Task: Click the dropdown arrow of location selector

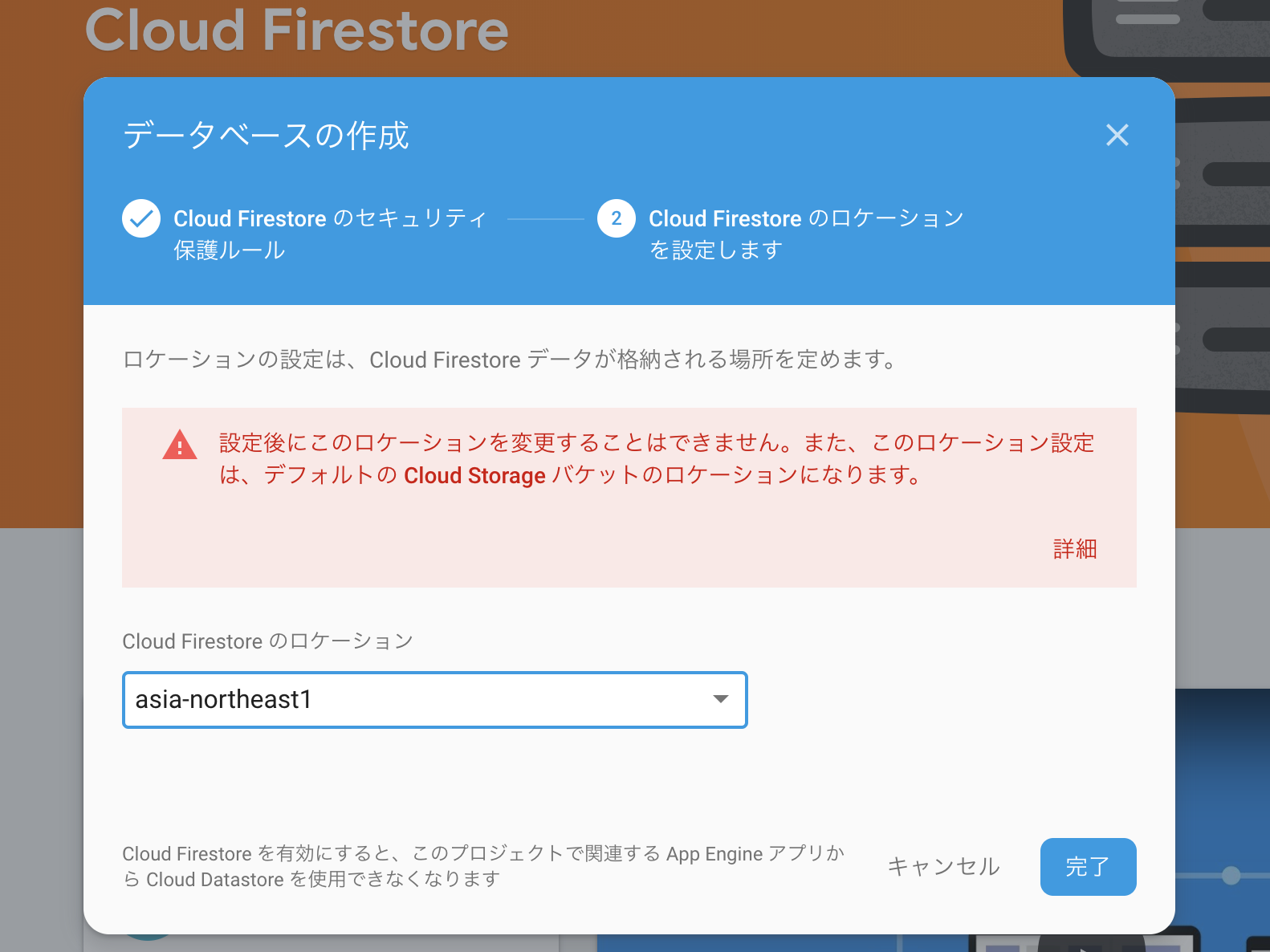Action: pyautogui.click(x=721, y=699)
